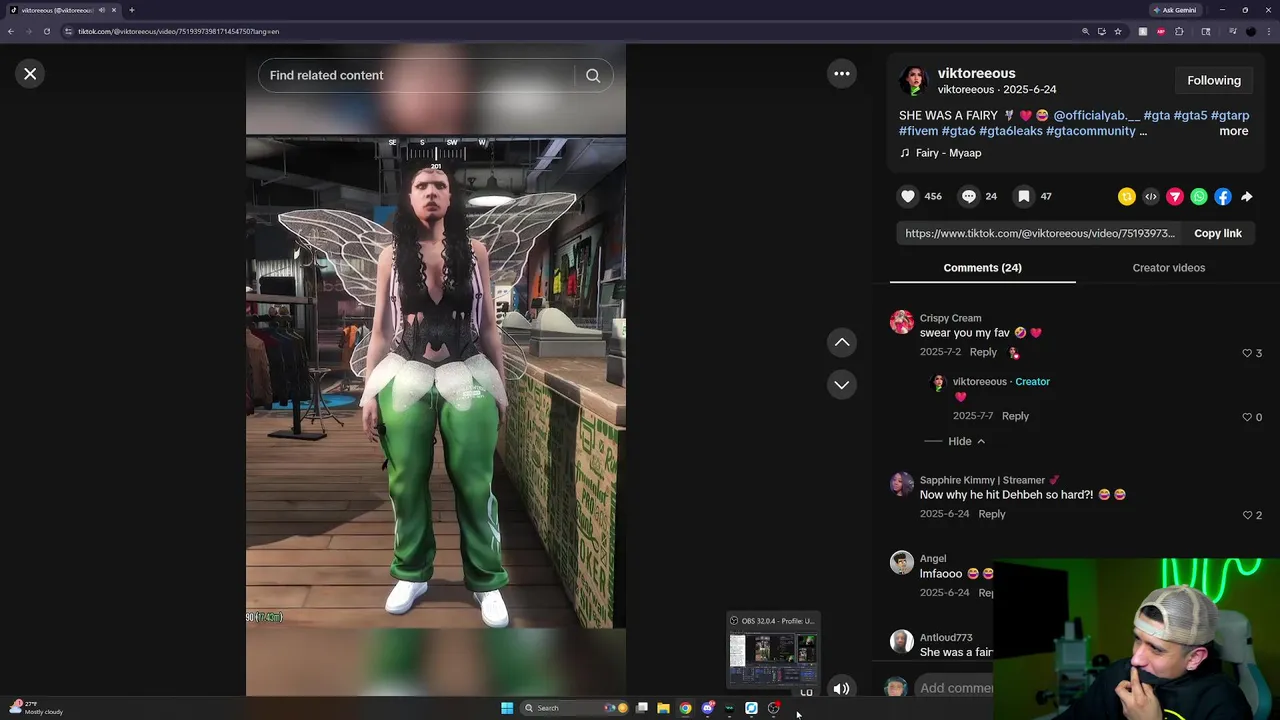Open comments via speech bubble icon
Screen dimensions: 1280x720
point(968,196)
